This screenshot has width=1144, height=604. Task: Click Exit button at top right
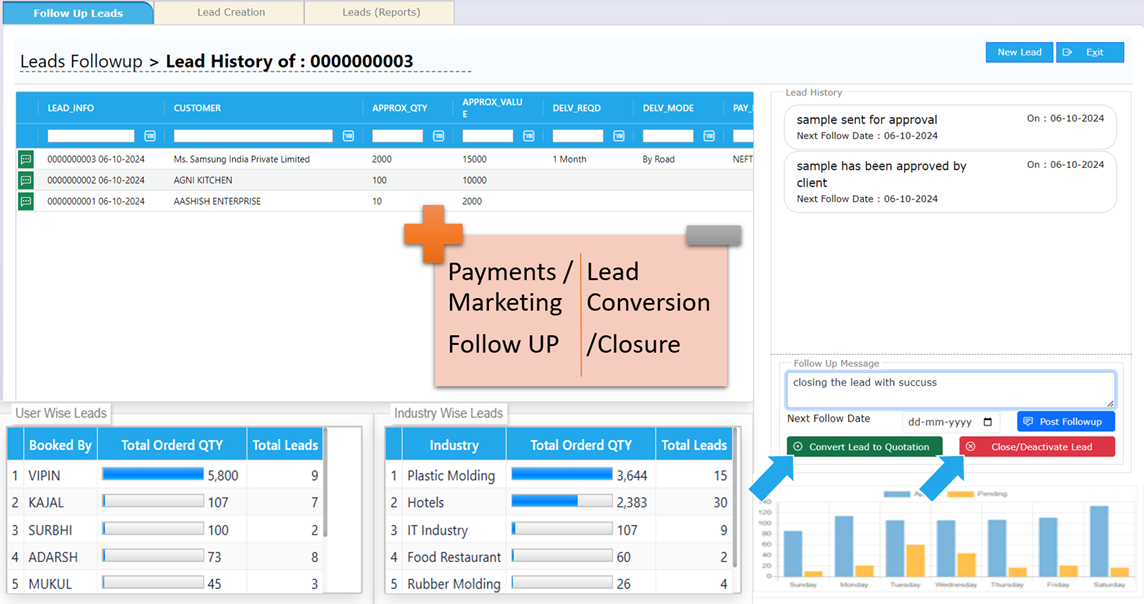(x=1089, y=52)
